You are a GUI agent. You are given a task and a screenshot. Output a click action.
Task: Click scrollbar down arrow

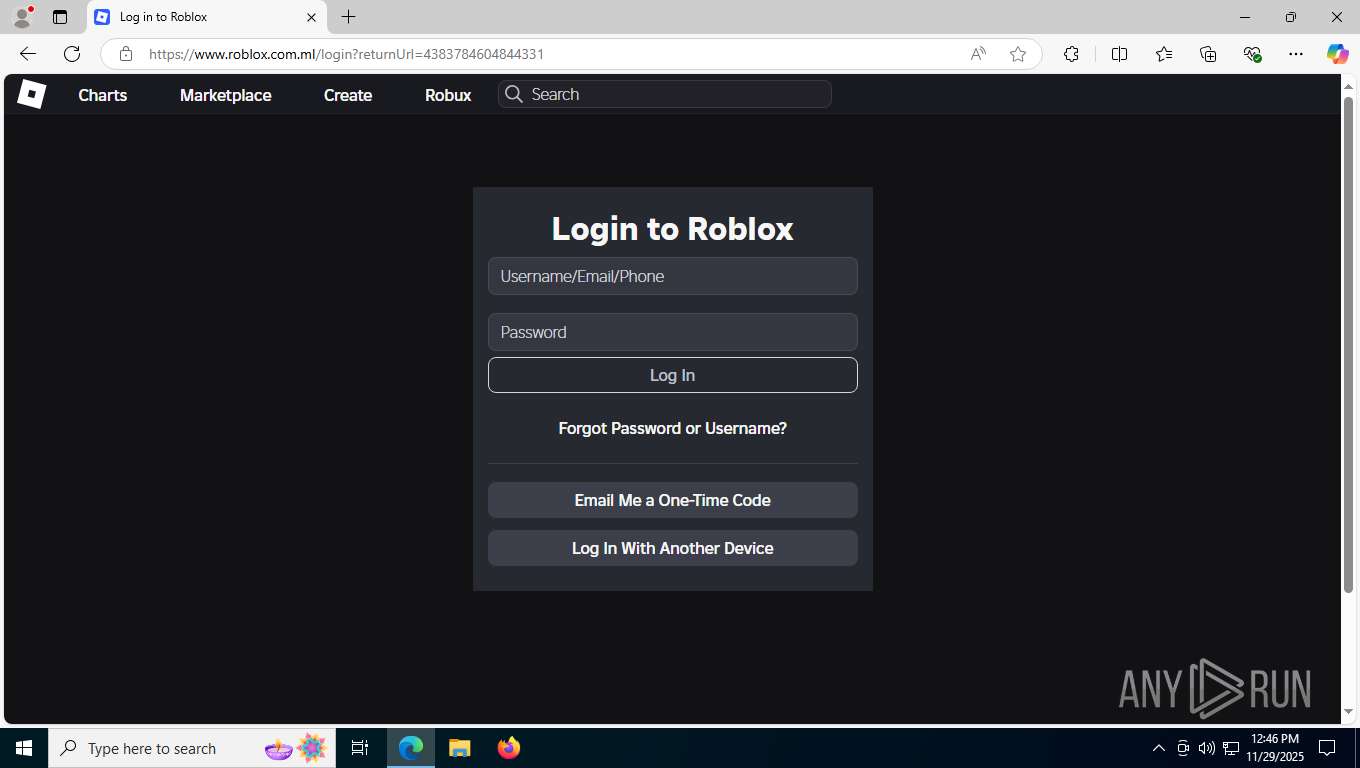coord(1348,712)
